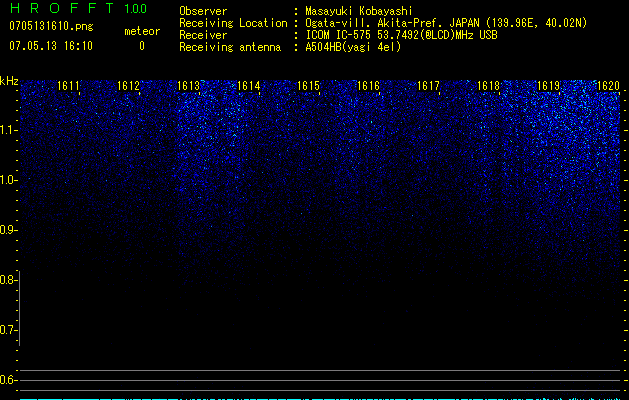Click the 'Receiving antenna' label

tap(230, 47)
